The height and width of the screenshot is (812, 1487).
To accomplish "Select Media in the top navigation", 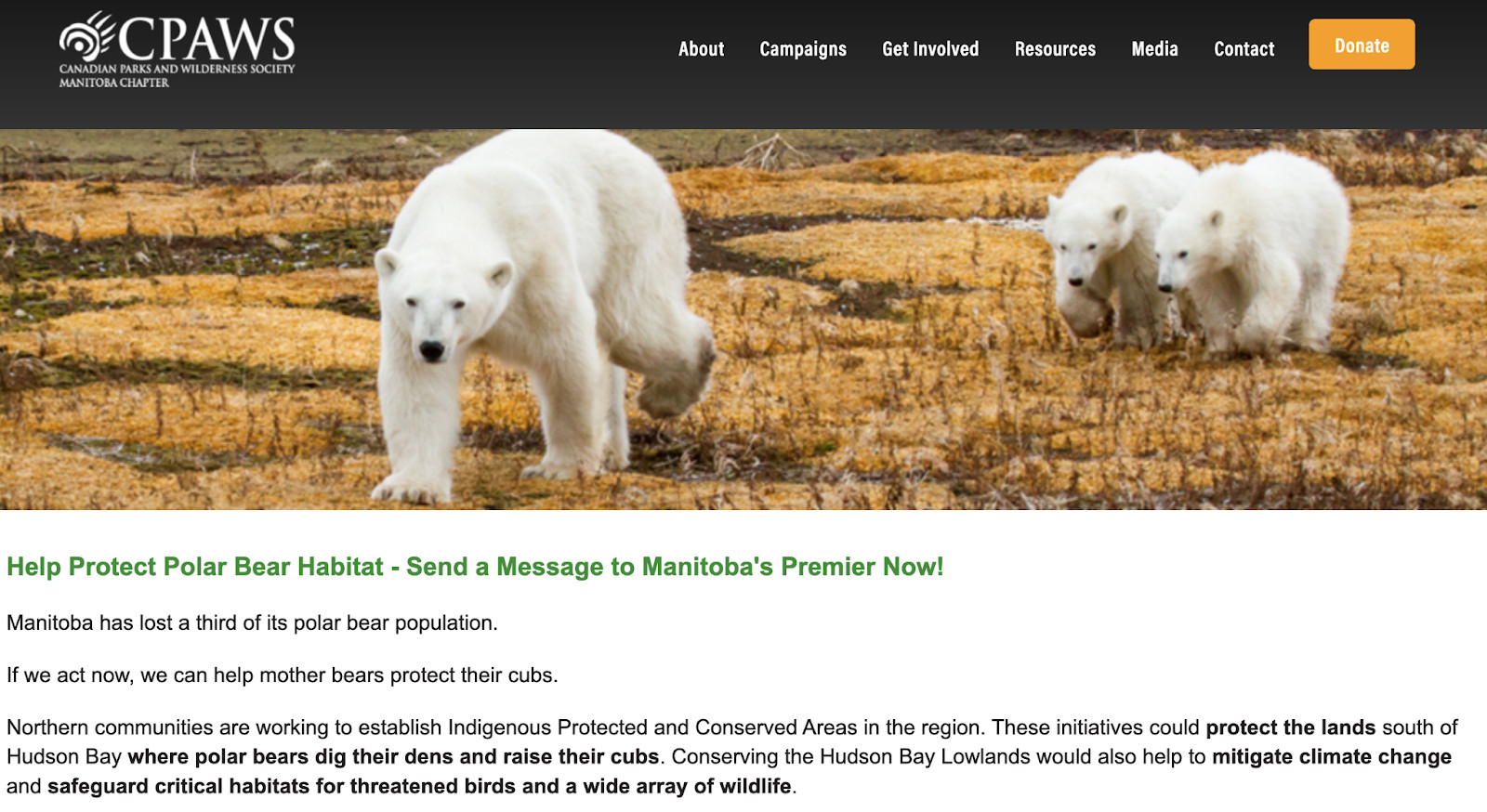I will (1154, 49).
